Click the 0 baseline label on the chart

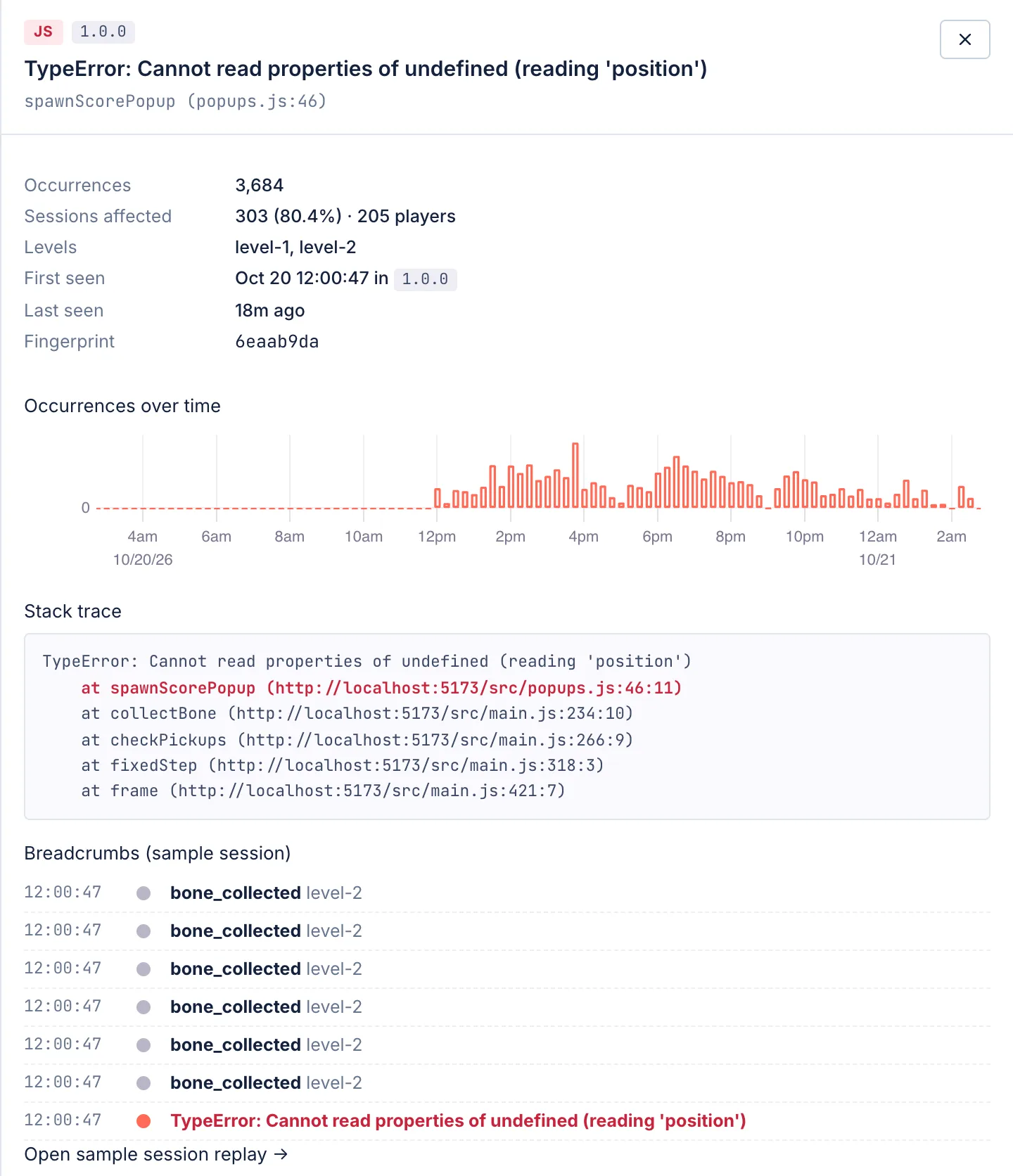coord(86,508)
